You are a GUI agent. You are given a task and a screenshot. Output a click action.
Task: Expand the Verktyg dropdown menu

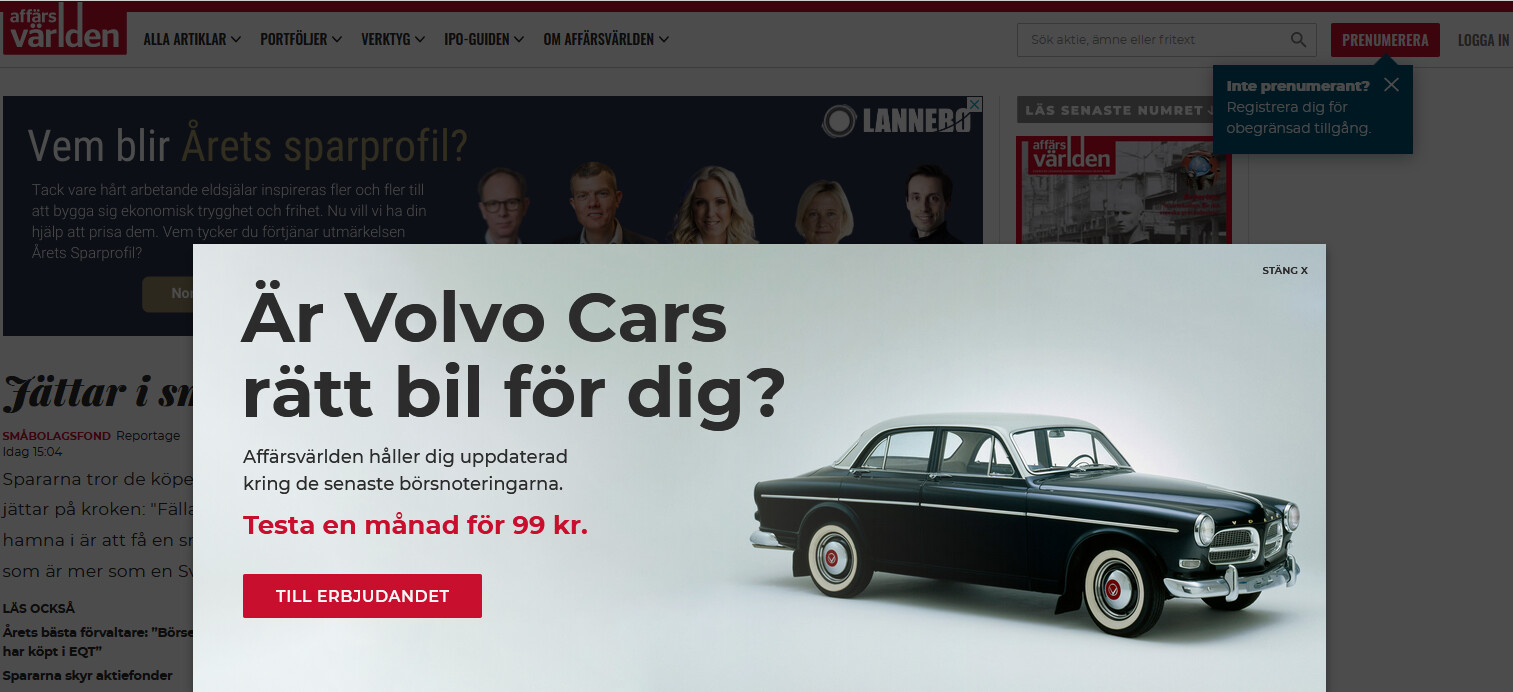393,40
